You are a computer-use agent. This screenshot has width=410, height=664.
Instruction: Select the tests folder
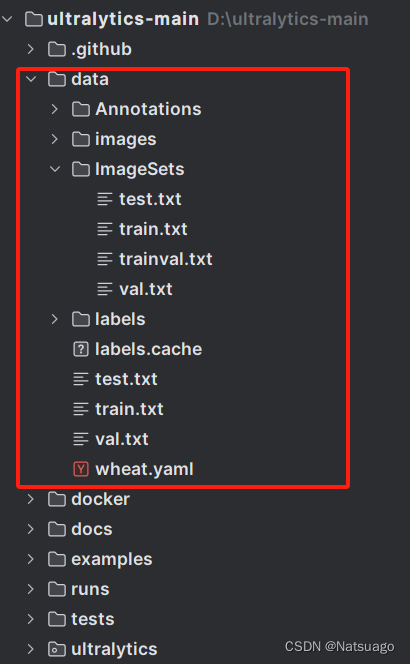point(93,619)
